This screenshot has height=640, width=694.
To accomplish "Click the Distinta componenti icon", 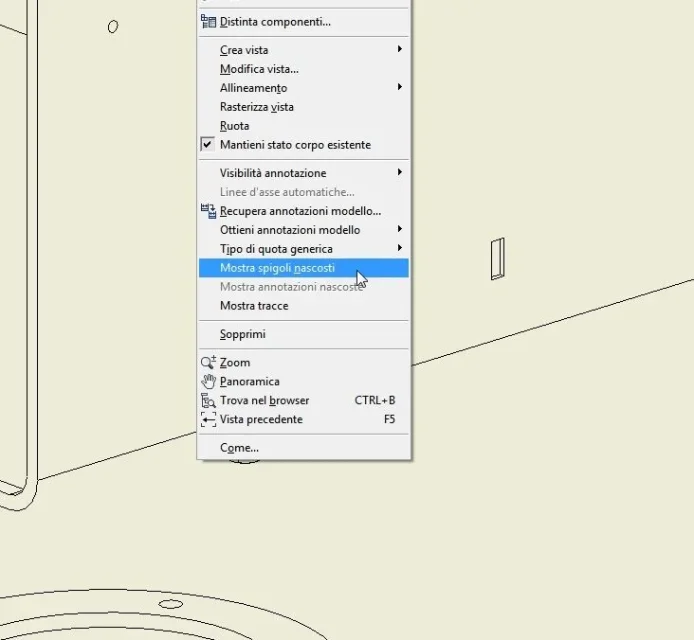I will tap(208, 21).
